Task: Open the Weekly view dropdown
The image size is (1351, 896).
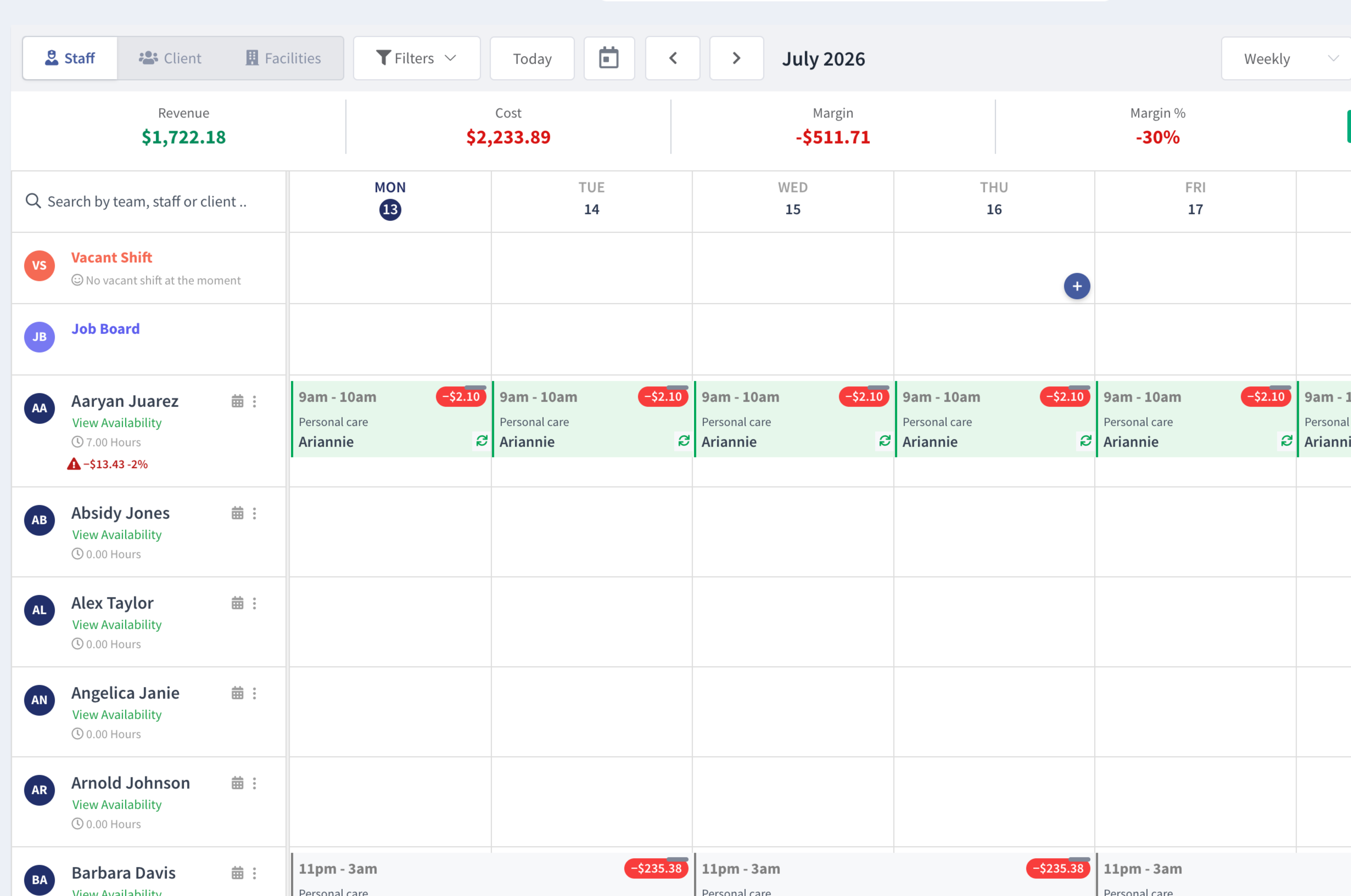Action: point(1286,58)
